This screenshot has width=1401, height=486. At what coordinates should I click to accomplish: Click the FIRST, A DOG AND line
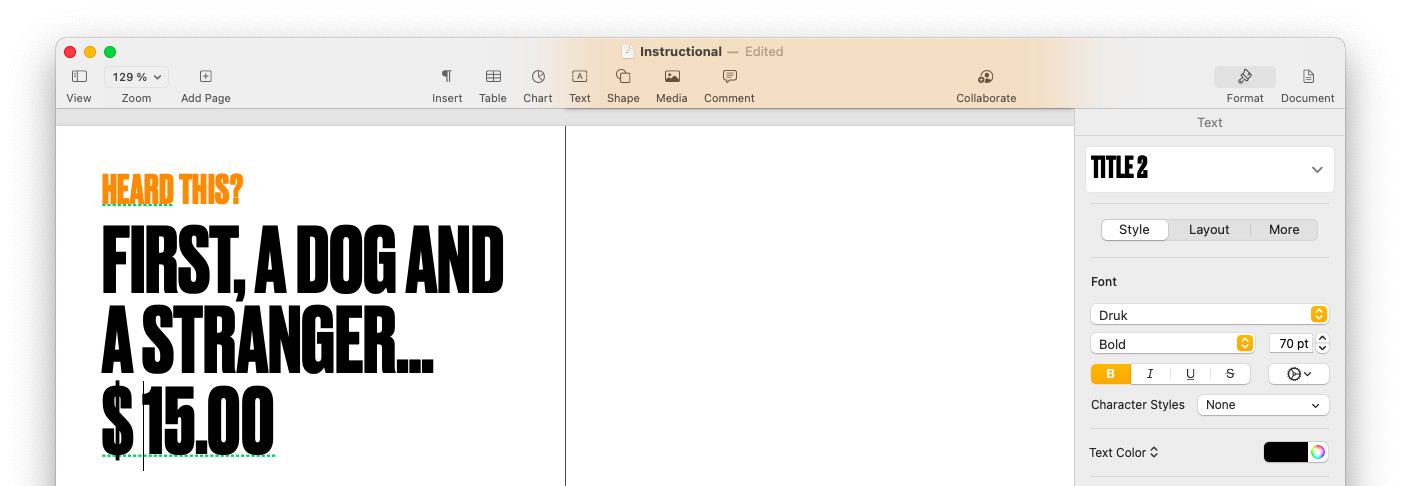pos(302,261)
